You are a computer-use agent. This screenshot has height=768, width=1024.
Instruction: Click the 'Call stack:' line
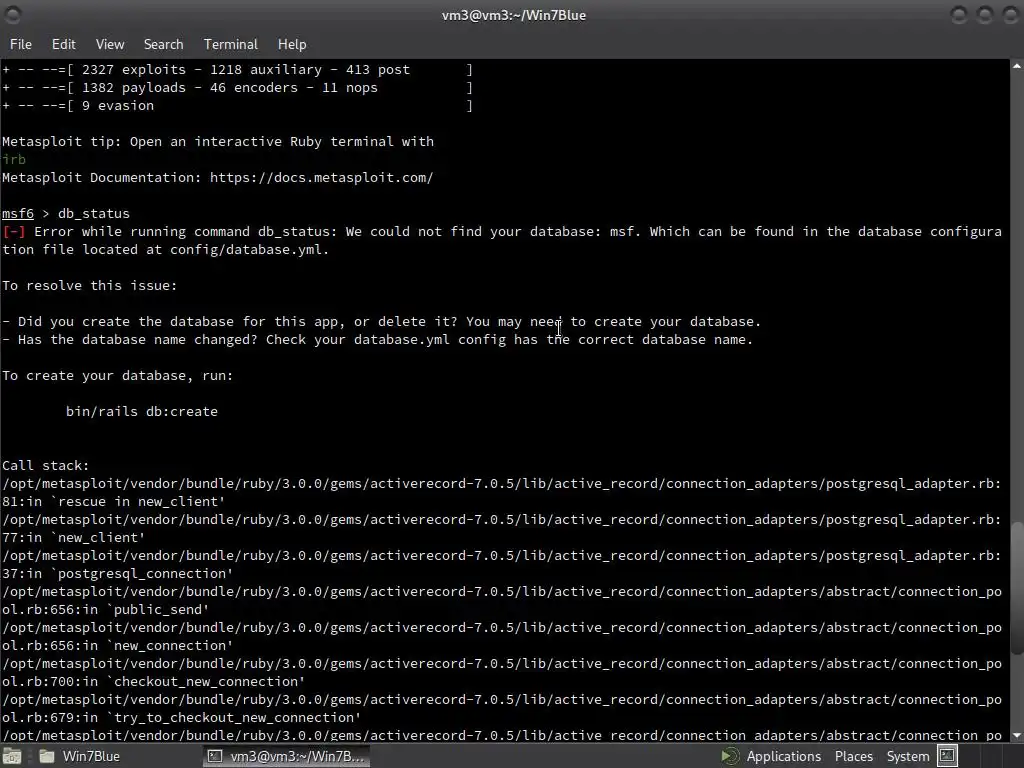[45, 466]
